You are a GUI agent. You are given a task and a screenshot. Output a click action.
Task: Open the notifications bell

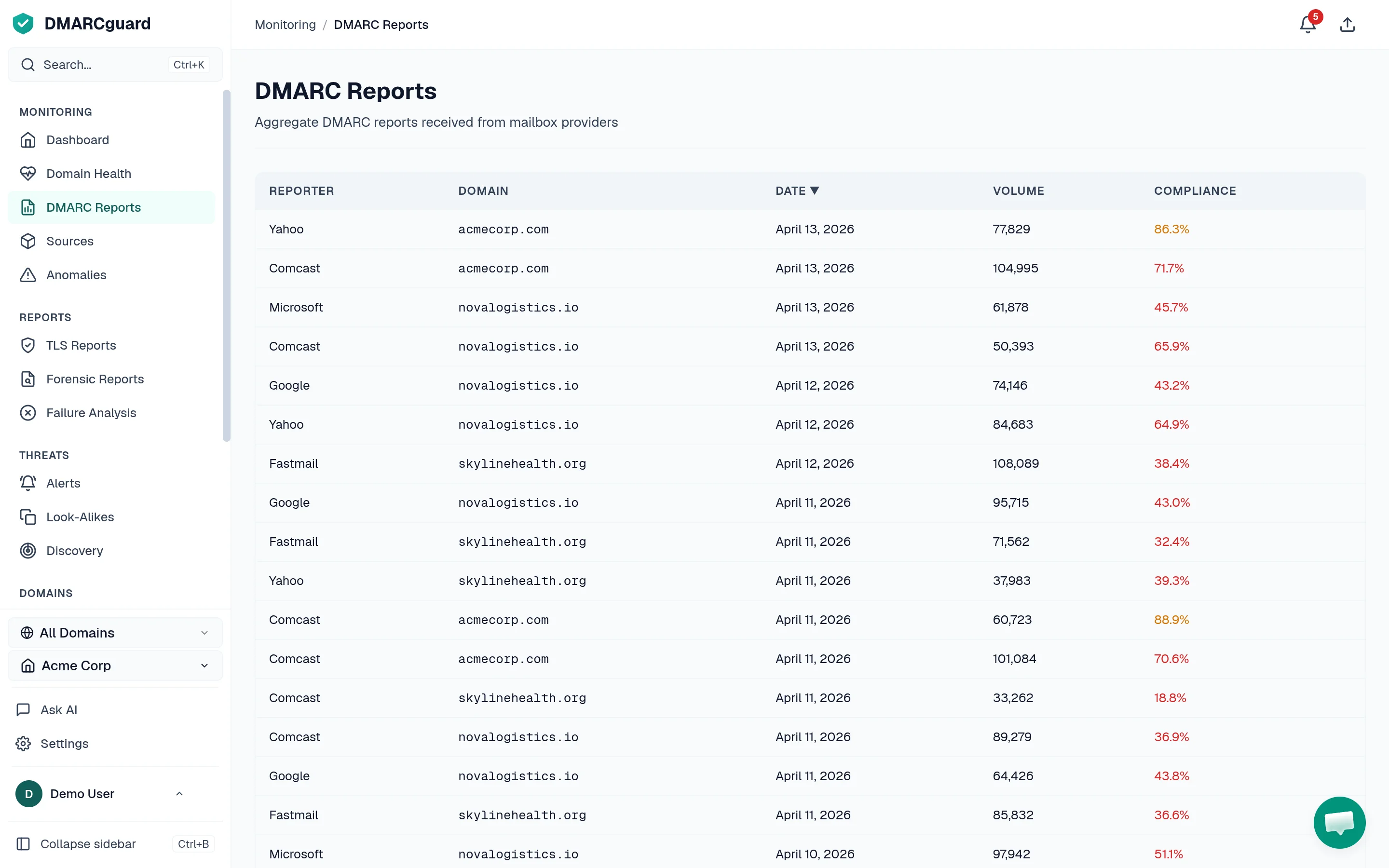[x=1307, y=25]
